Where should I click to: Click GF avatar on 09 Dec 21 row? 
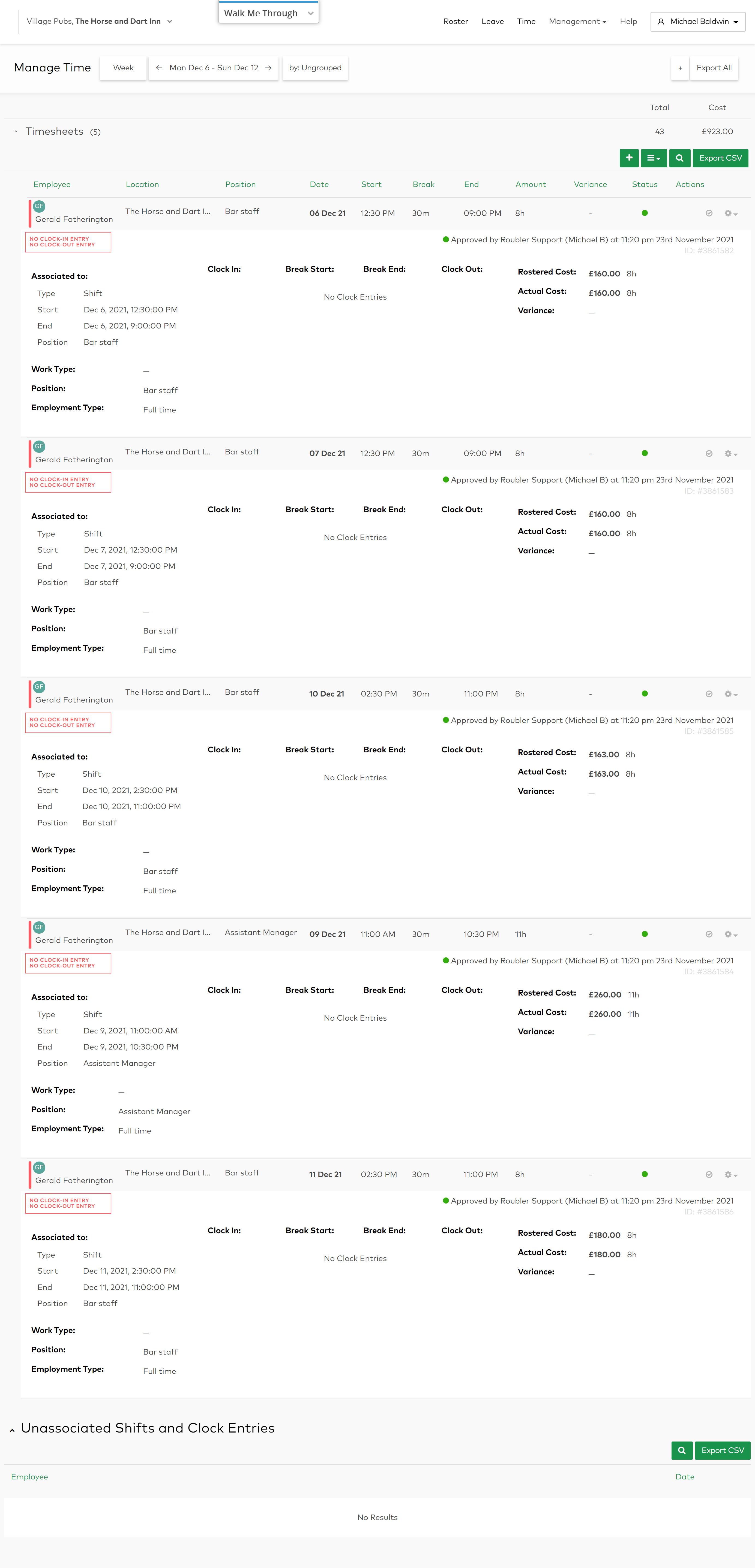coord(39,927)
